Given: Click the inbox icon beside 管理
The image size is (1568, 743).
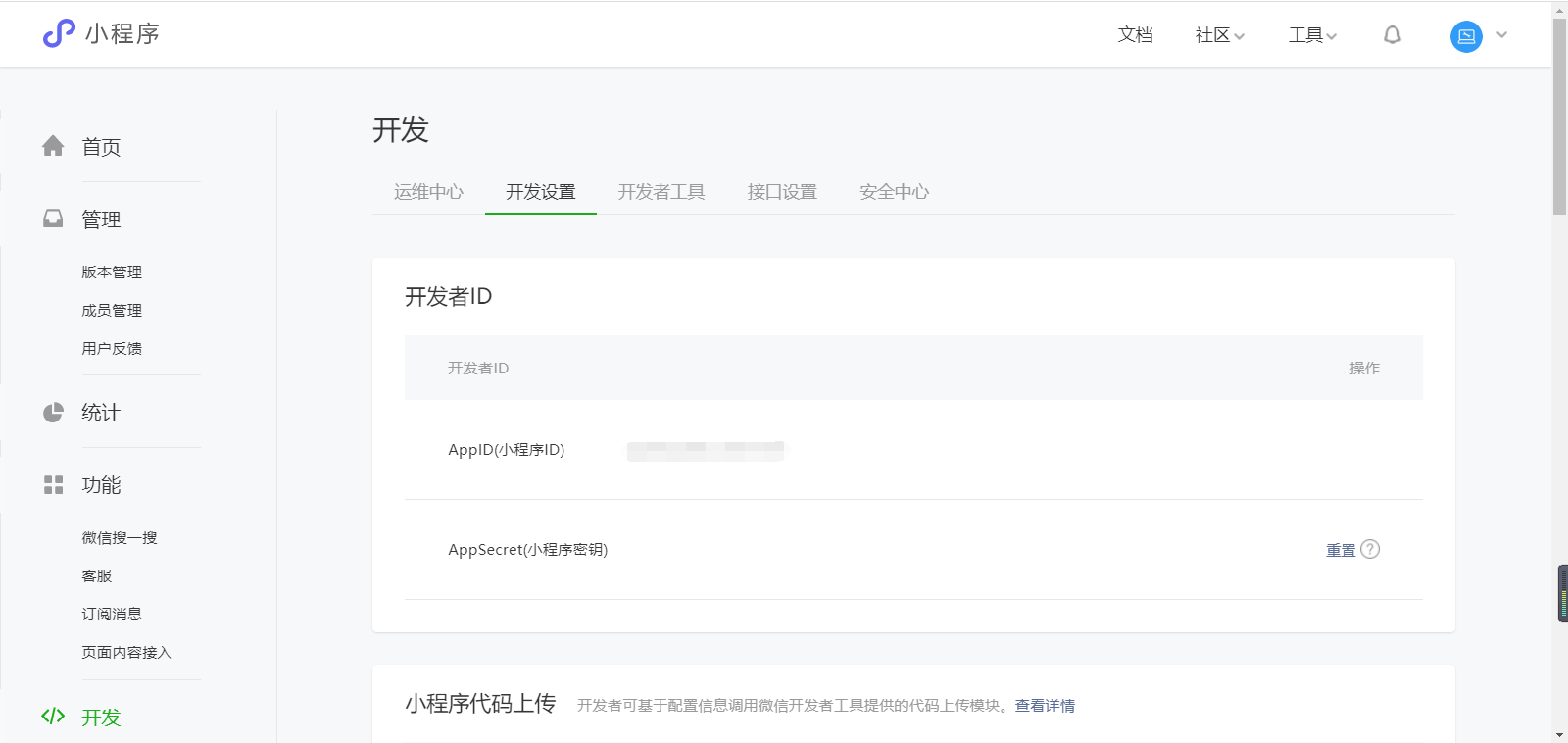Looking at the screenshot, I should point(53,219).
